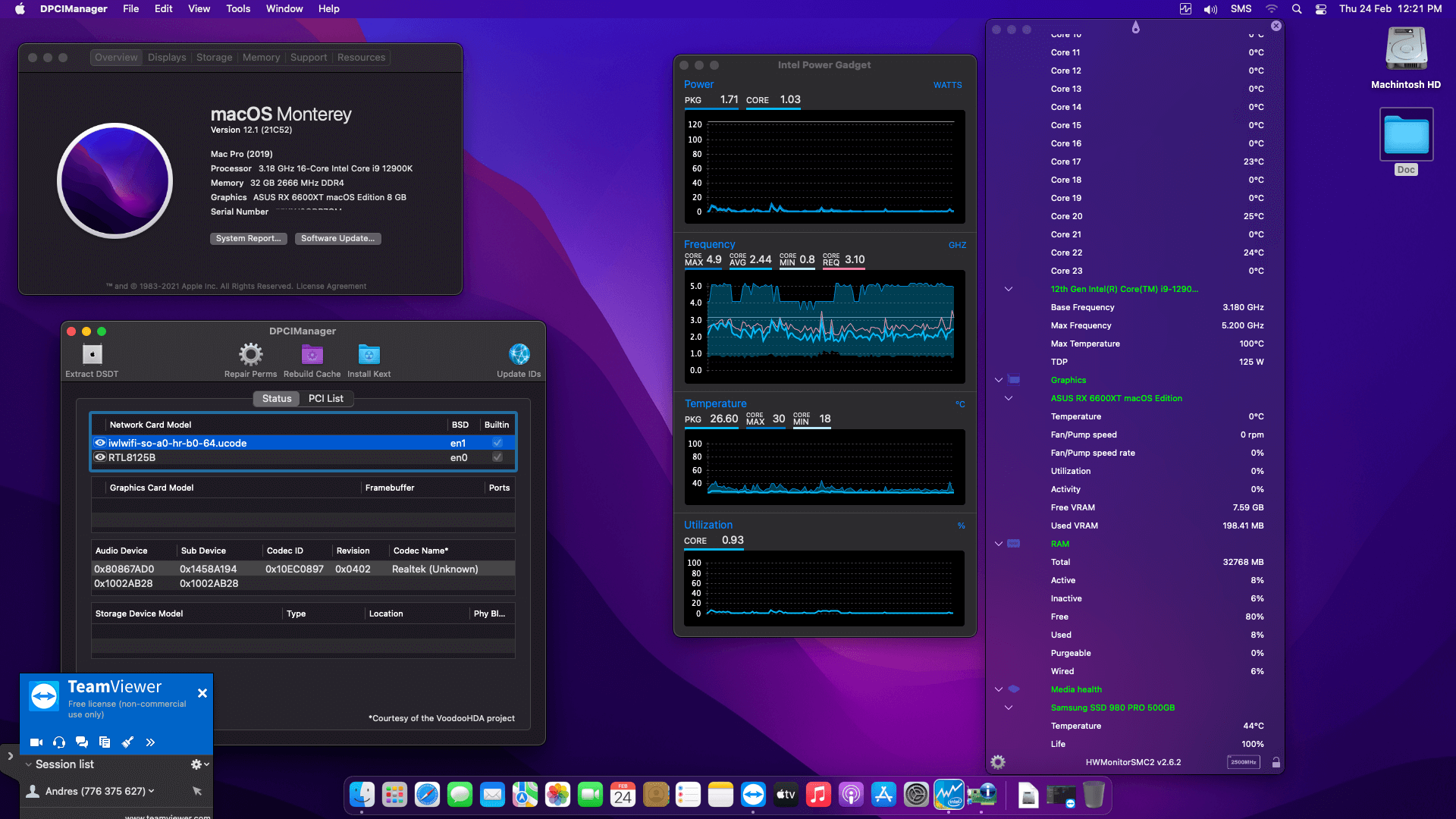Image resolution: width=1456 pixels, height=819 pixels.
Task: Open dropdown arrow beside Andres session
Action: pyautogui.click(x=152, y=791)
